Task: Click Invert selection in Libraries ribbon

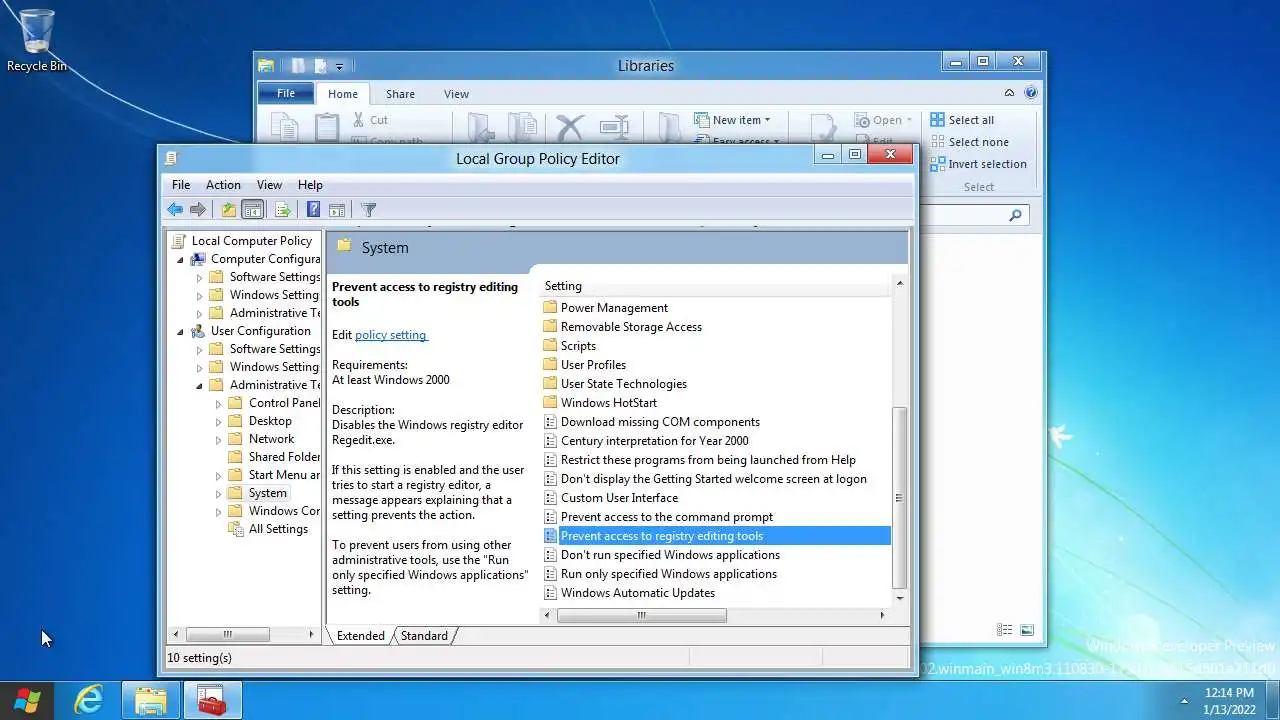Action: tap(978, 164)
